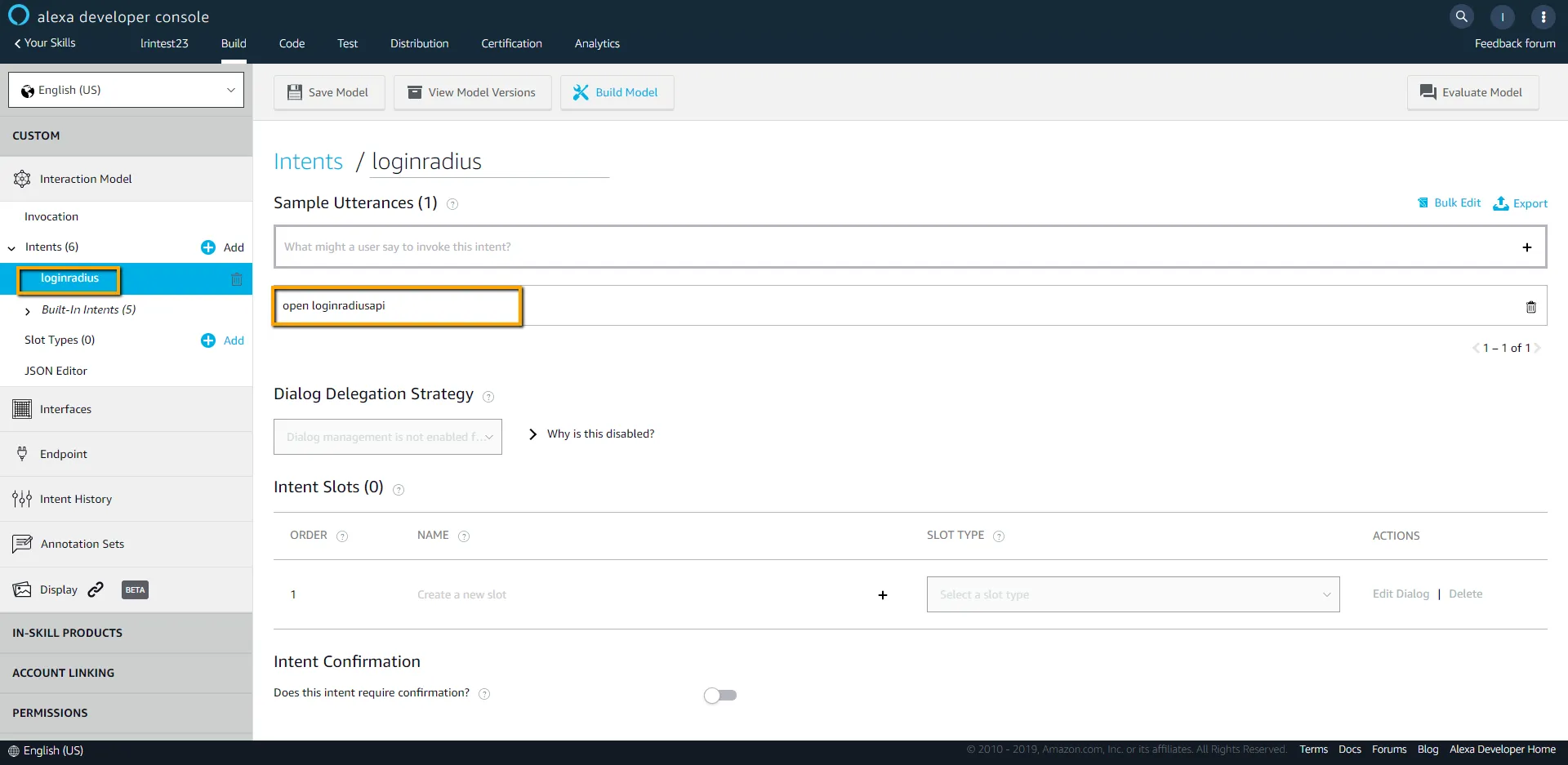Toggle the intent confirmation switch
Image resolution: width=1568 pixels, height=765 pixels.
point(719,695)
